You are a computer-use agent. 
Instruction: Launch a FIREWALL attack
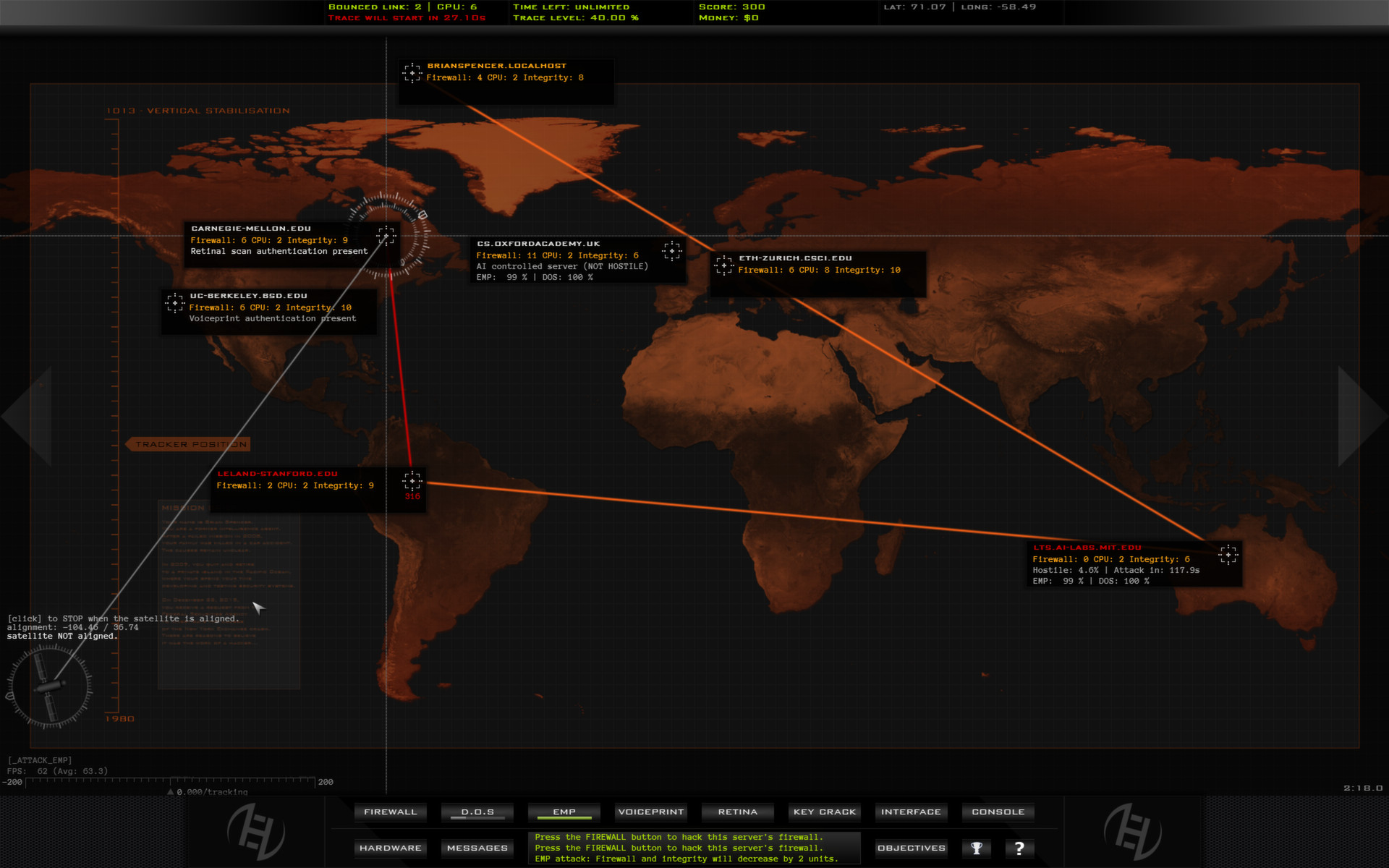390,812
